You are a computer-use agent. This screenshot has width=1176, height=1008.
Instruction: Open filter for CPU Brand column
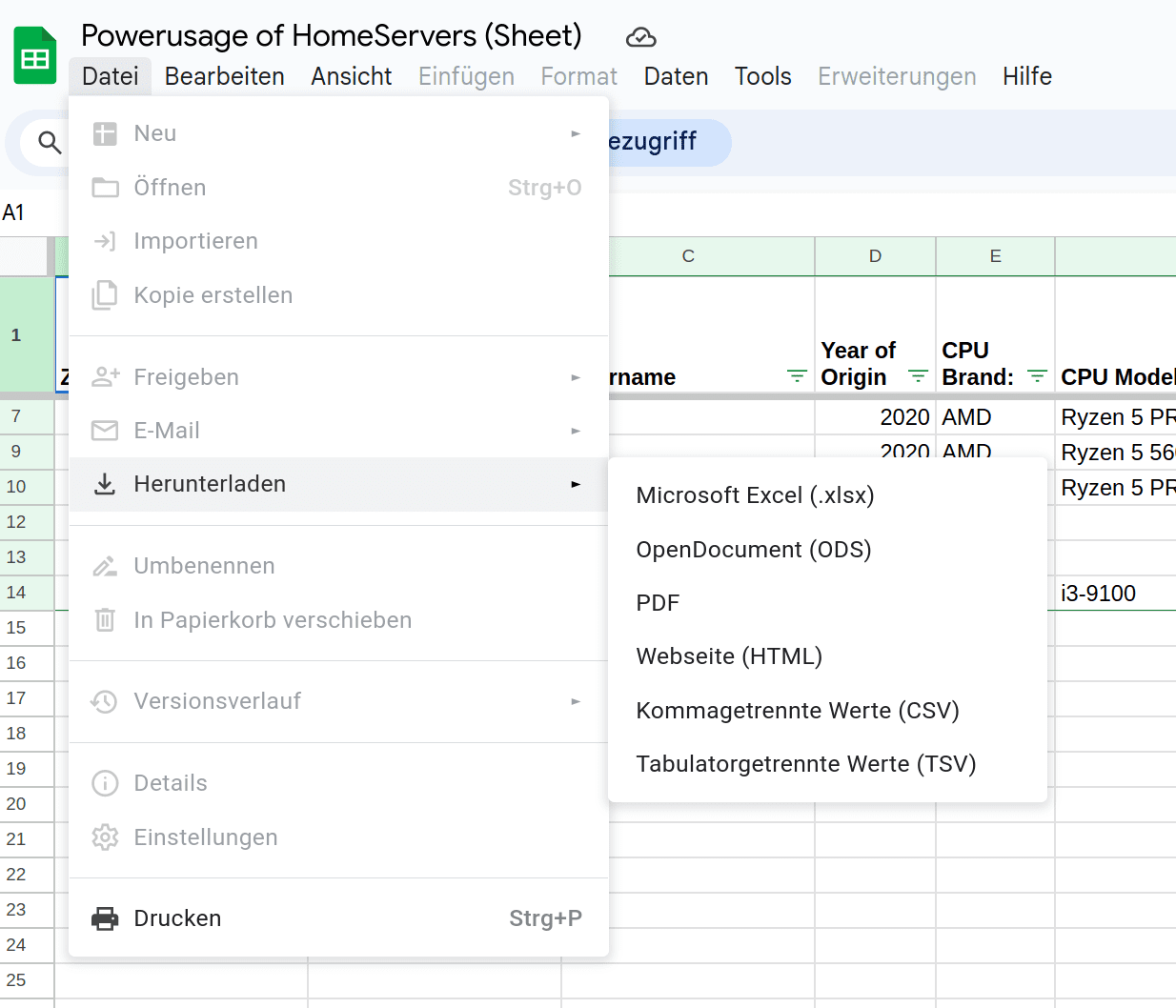pos(1038,376)
